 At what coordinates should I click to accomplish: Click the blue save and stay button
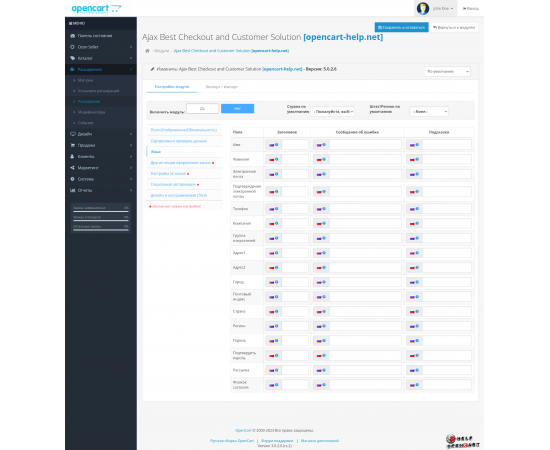[x=401, y=27]
